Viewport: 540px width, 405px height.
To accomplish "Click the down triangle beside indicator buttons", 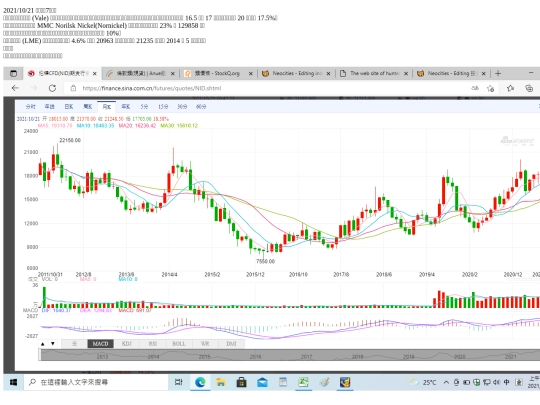I will [x=53, y=344].
